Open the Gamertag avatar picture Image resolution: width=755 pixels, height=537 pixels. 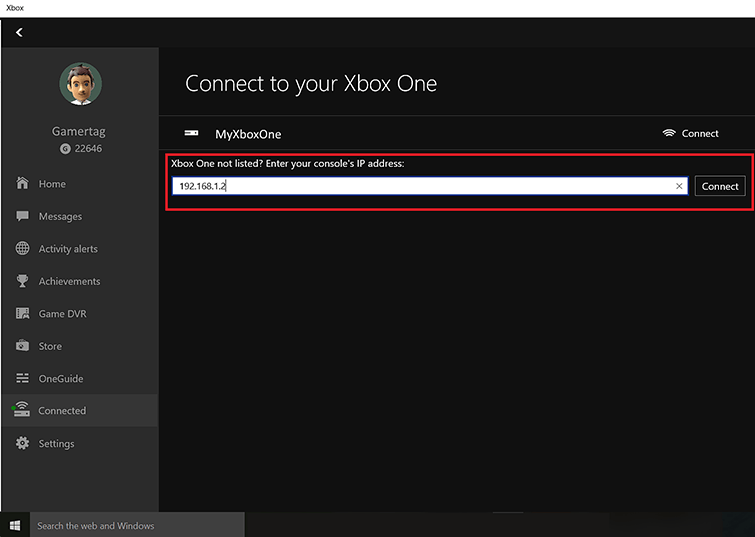click(80, 84)
